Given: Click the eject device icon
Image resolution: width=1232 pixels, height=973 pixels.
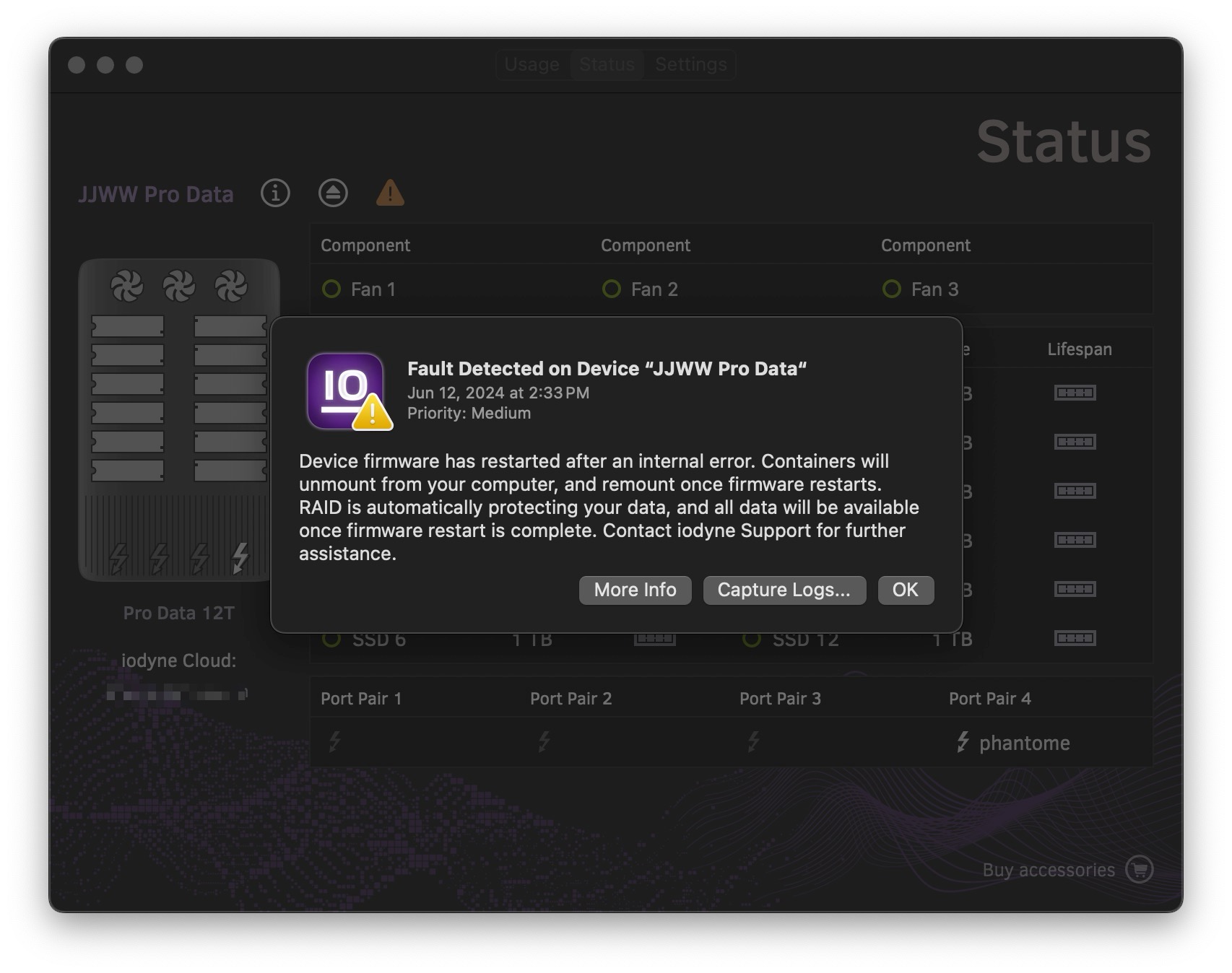Looking at the screenshot, I should [333, 193].
